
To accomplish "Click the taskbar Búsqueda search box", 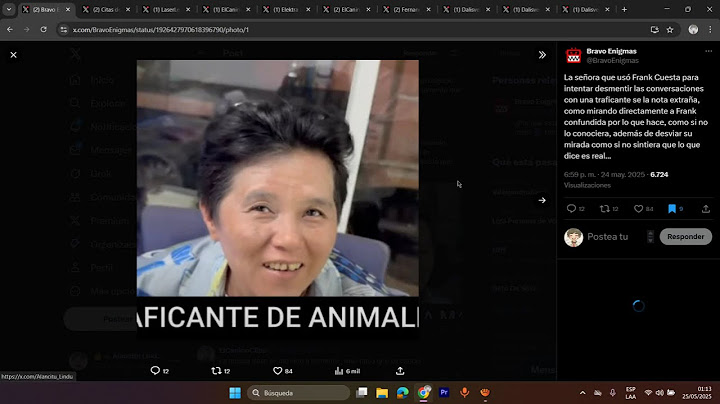I will (x=298, y=393).
